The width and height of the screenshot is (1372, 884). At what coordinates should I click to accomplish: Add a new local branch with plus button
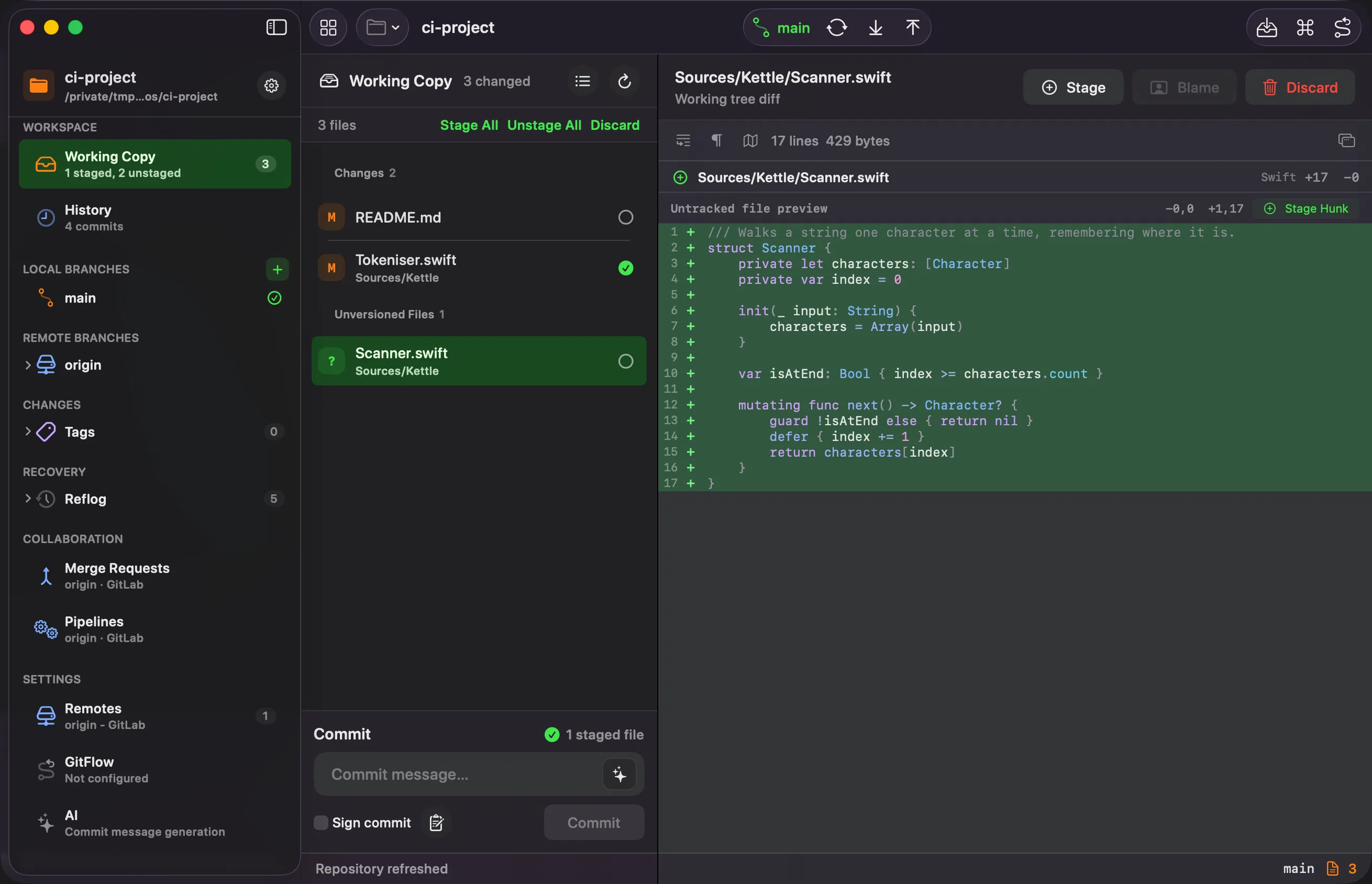tap(277, 269)
